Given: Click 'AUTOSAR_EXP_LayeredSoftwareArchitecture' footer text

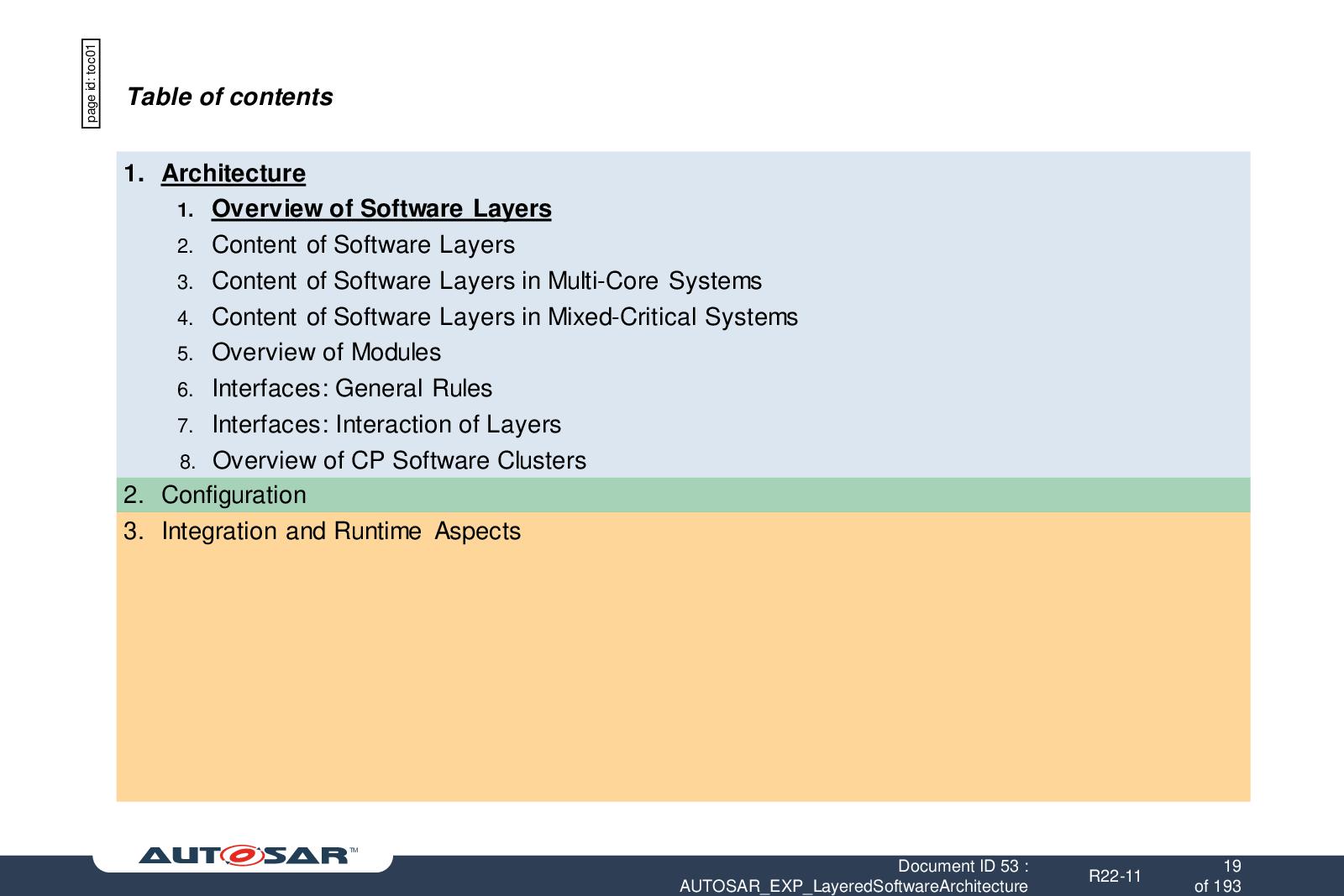Looking at the screenshot, I should pos(853,886).
